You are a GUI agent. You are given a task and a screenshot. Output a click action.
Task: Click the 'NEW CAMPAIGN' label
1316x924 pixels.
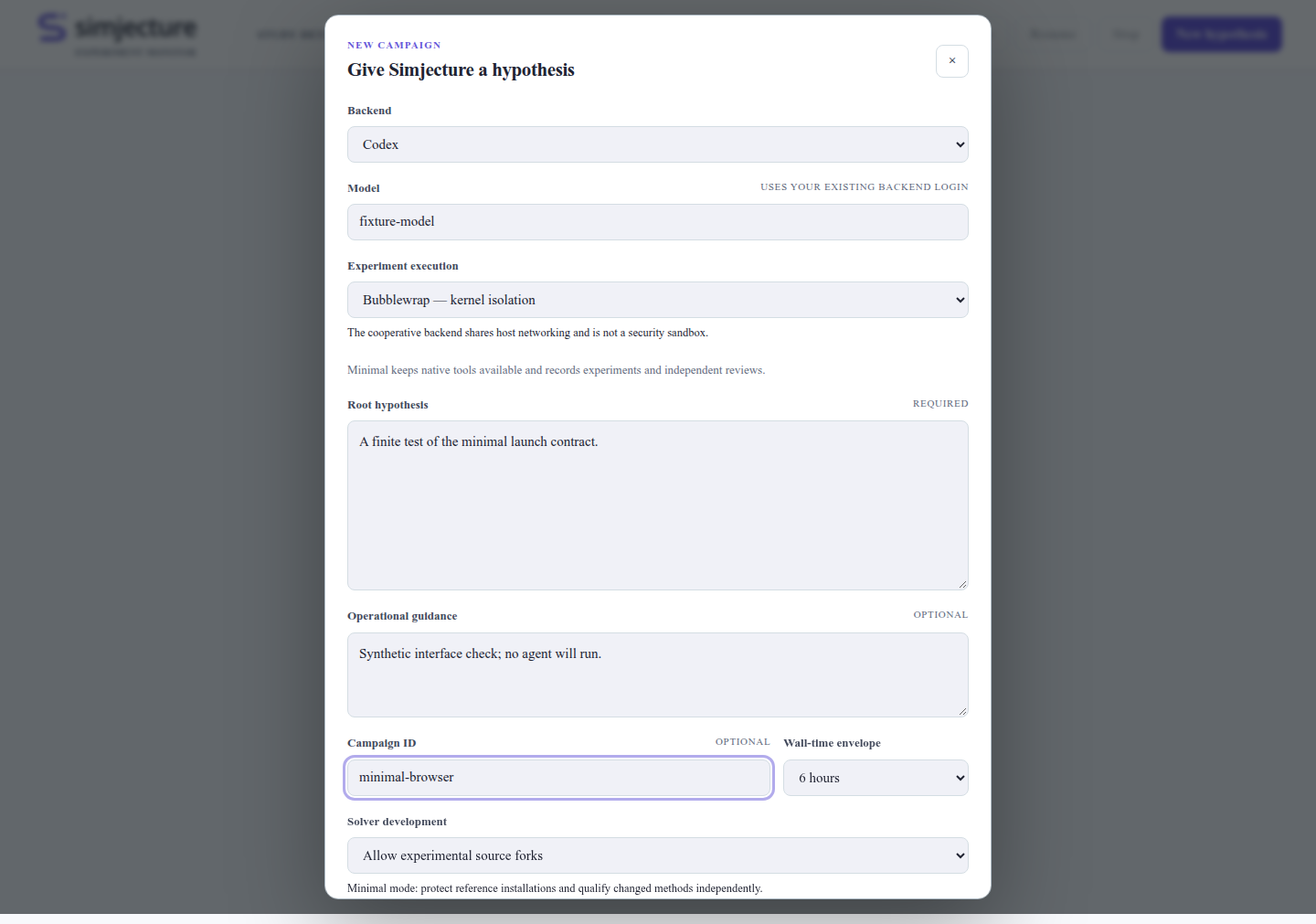(x=394, y=45)
